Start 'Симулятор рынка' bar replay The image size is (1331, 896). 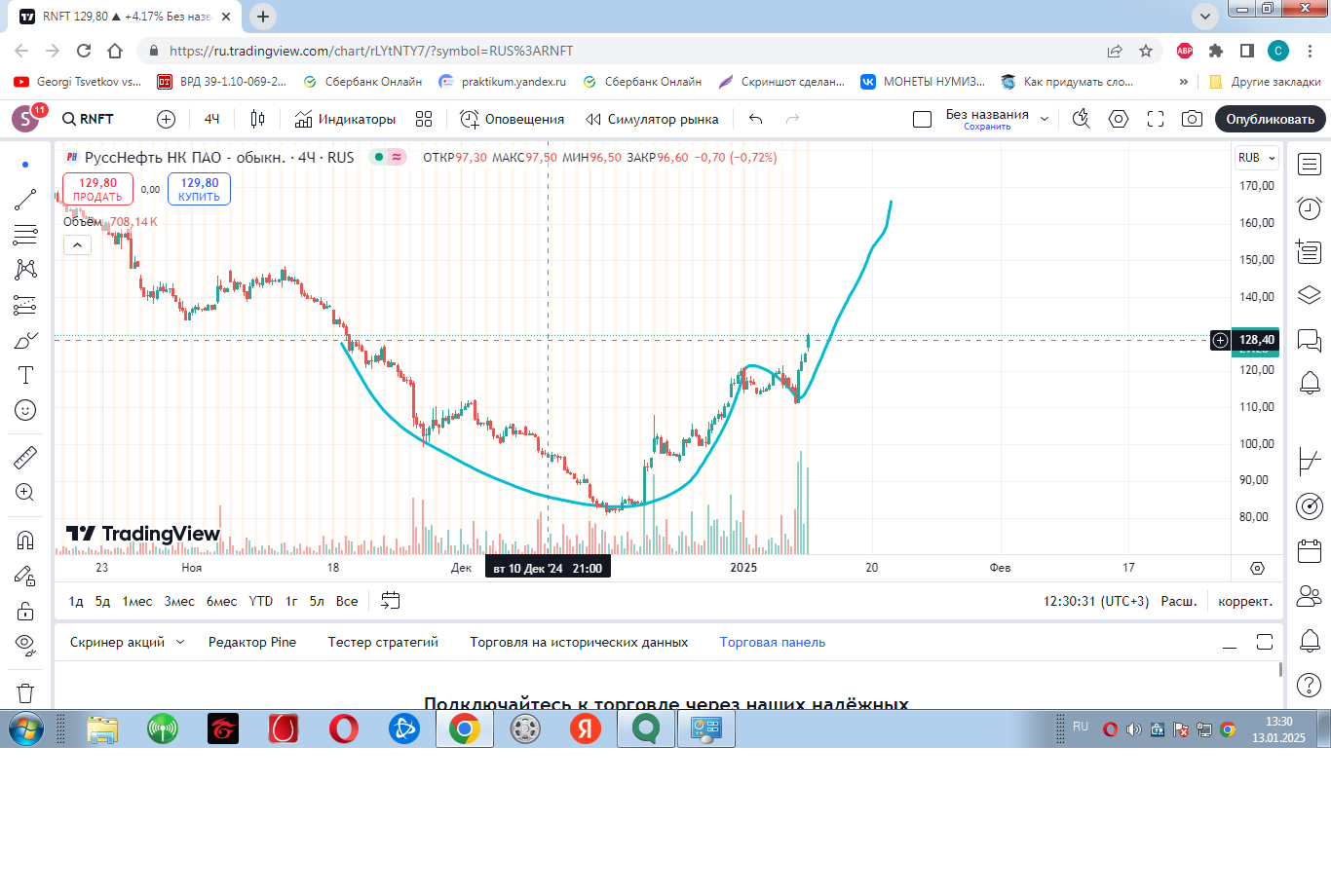coord(652,119)
